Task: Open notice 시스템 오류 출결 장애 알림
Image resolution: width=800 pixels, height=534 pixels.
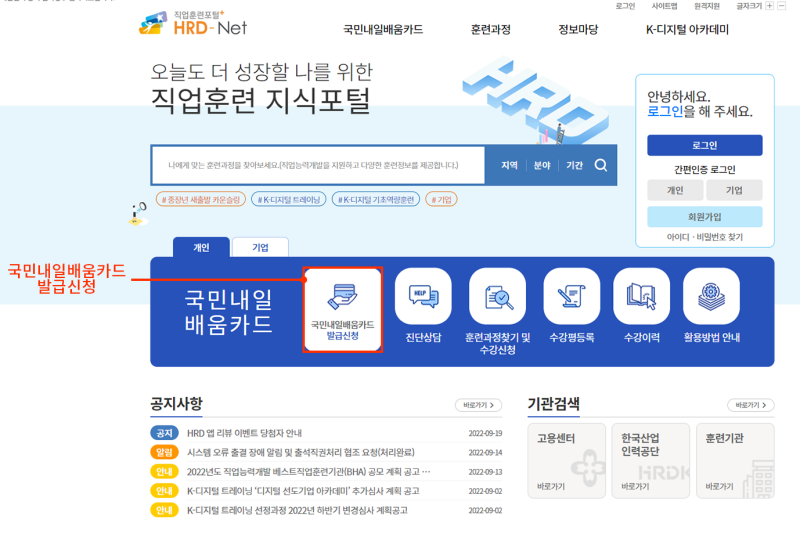Action: click(301, 452)
